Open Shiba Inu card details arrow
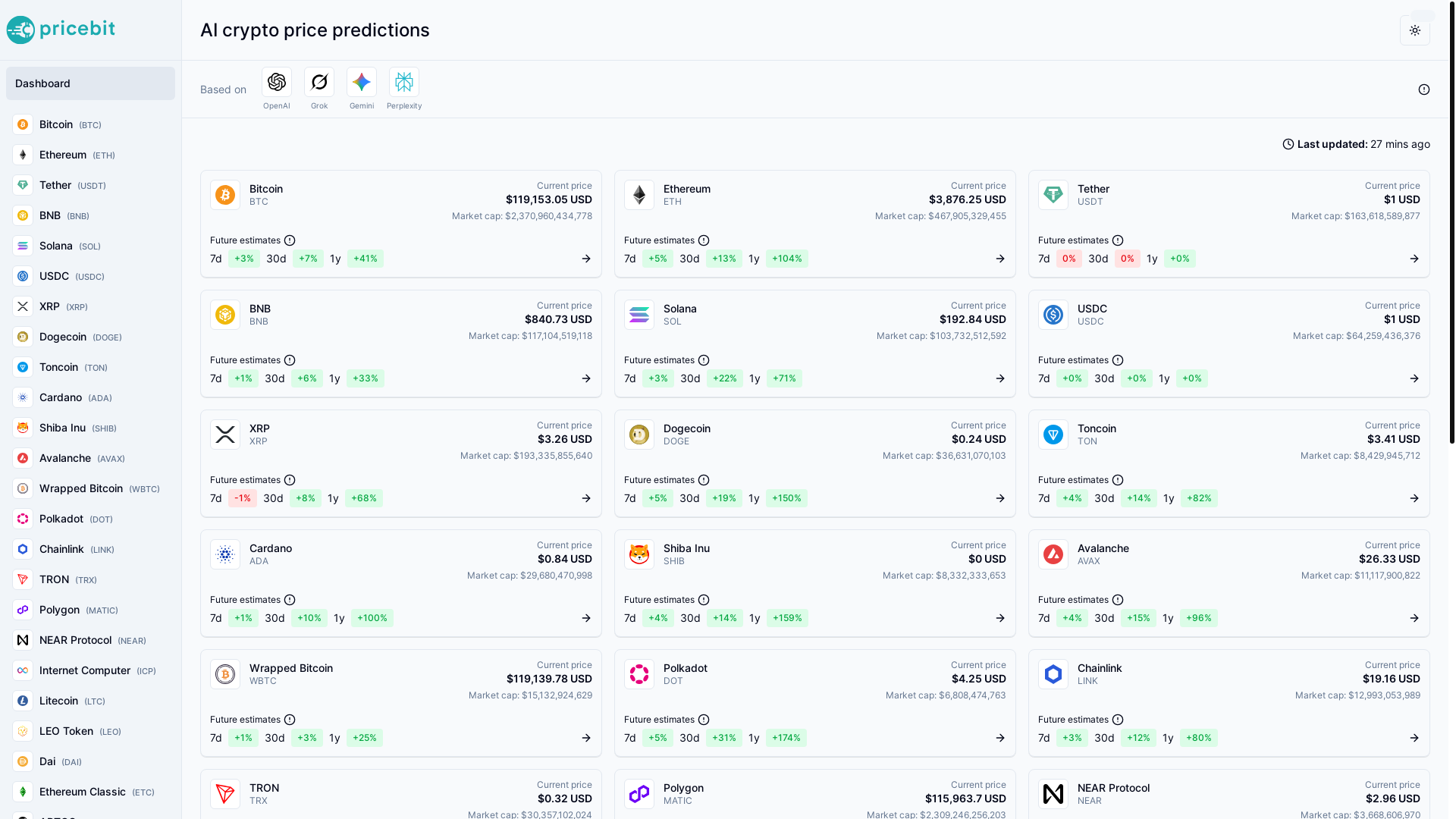The width and height of the screenshot is (1456, 819). (1000, 618)
